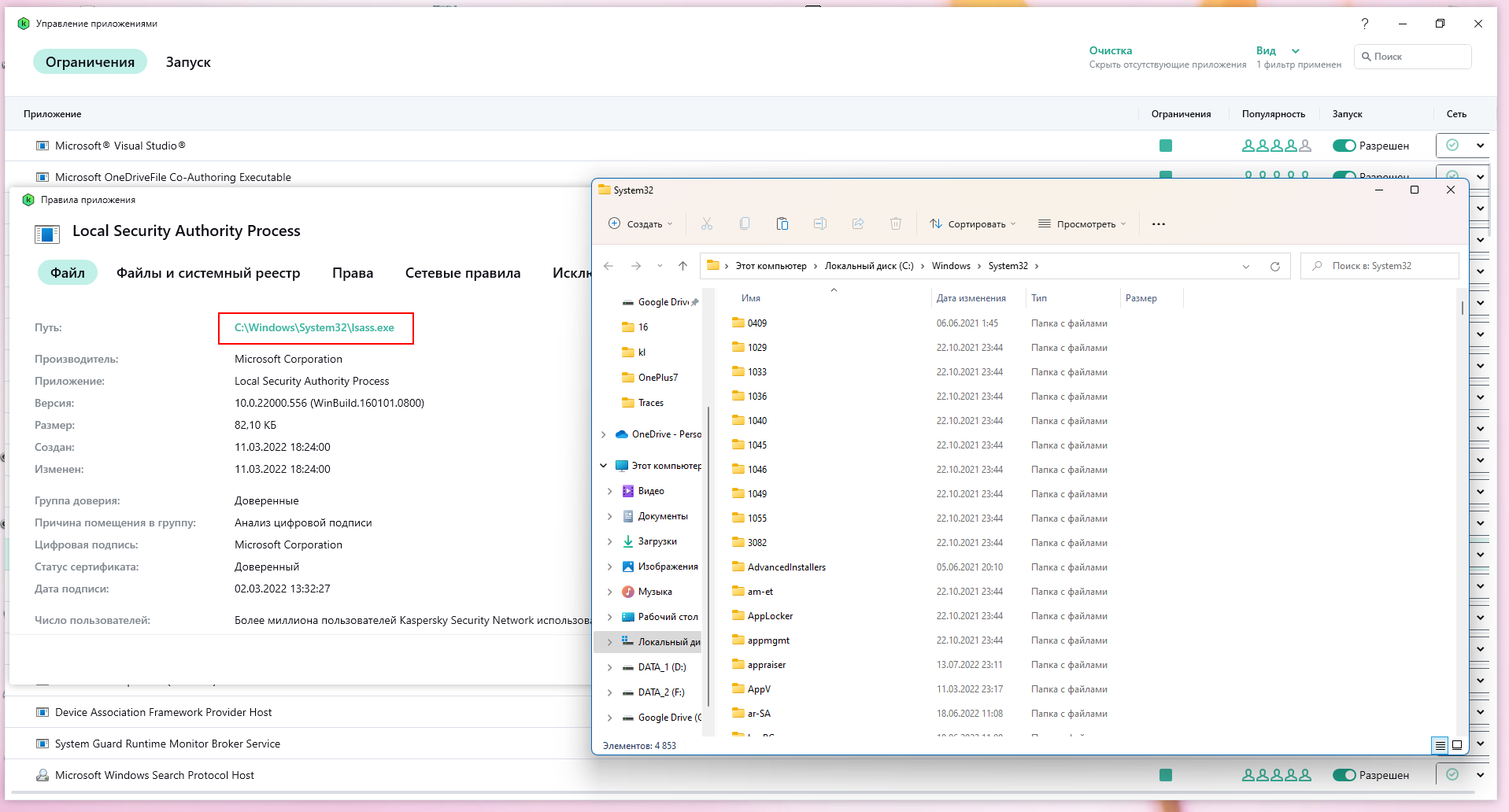The height and width of the screenshot is (812, 1509).
Task: Open the Сетевые правила tab
Action: (463, 273)
